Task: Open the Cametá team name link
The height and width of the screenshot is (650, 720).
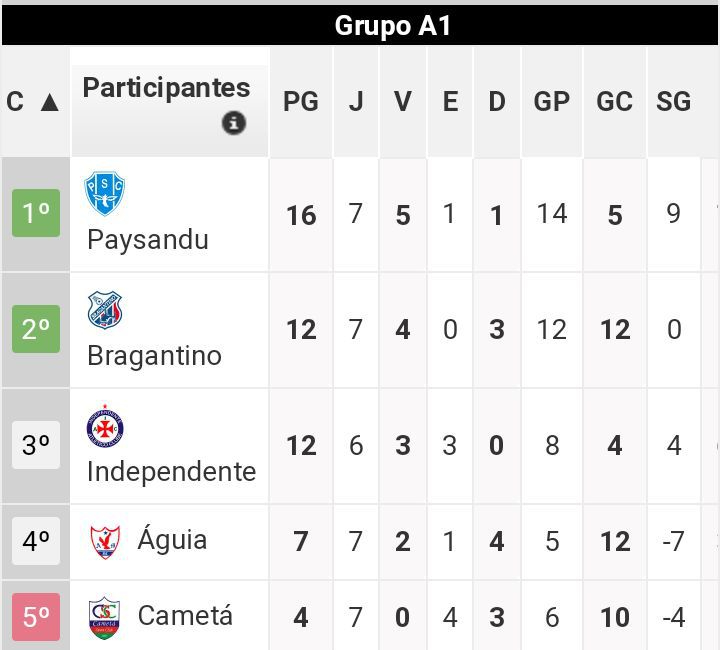Action: tap(185, 616)
